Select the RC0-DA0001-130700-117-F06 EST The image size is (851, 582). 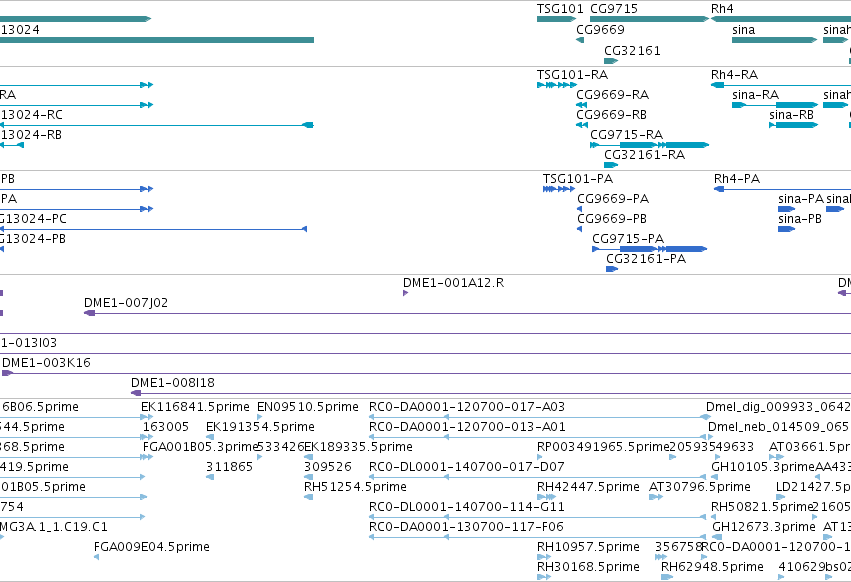538,537
